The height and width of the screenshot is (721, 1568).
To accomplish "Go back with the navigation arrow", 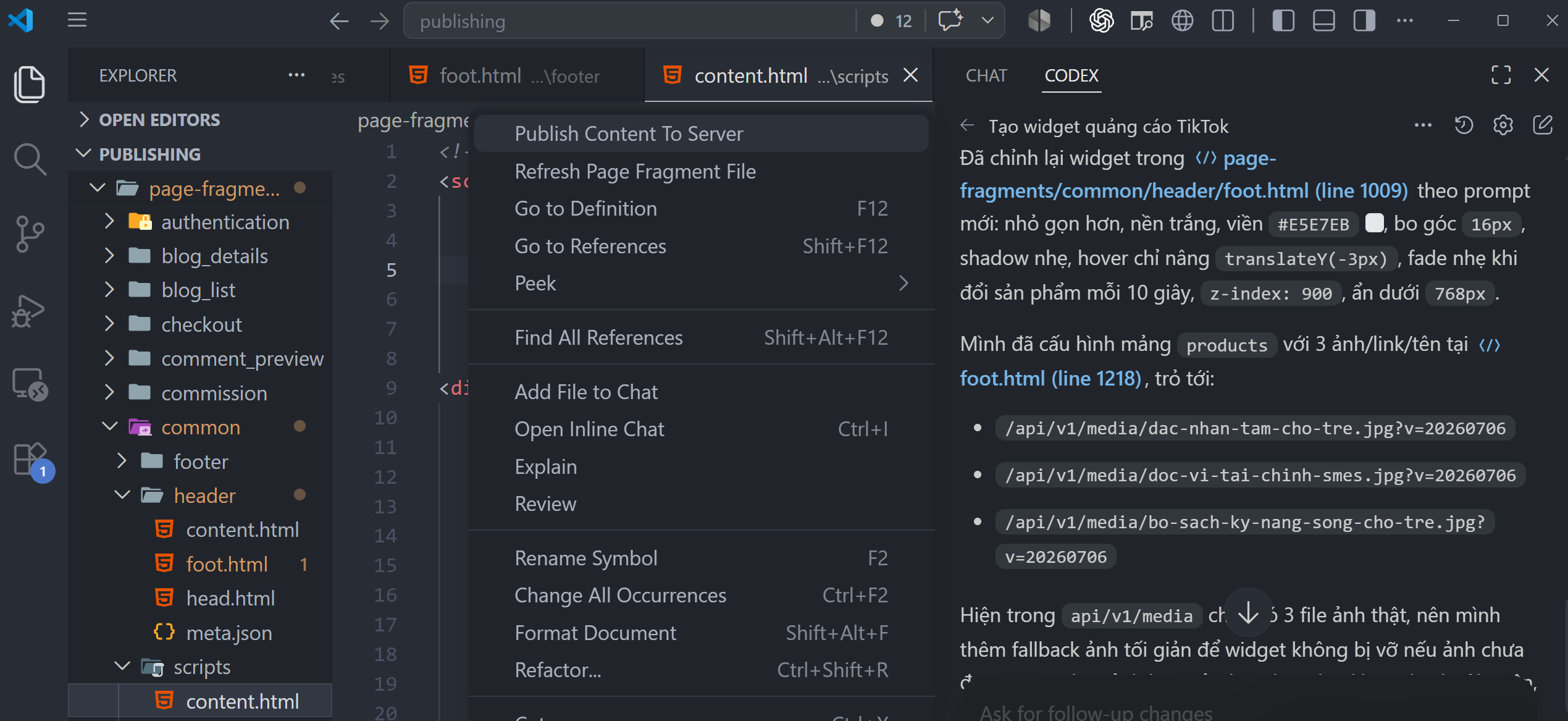I will tap(339, 21).
